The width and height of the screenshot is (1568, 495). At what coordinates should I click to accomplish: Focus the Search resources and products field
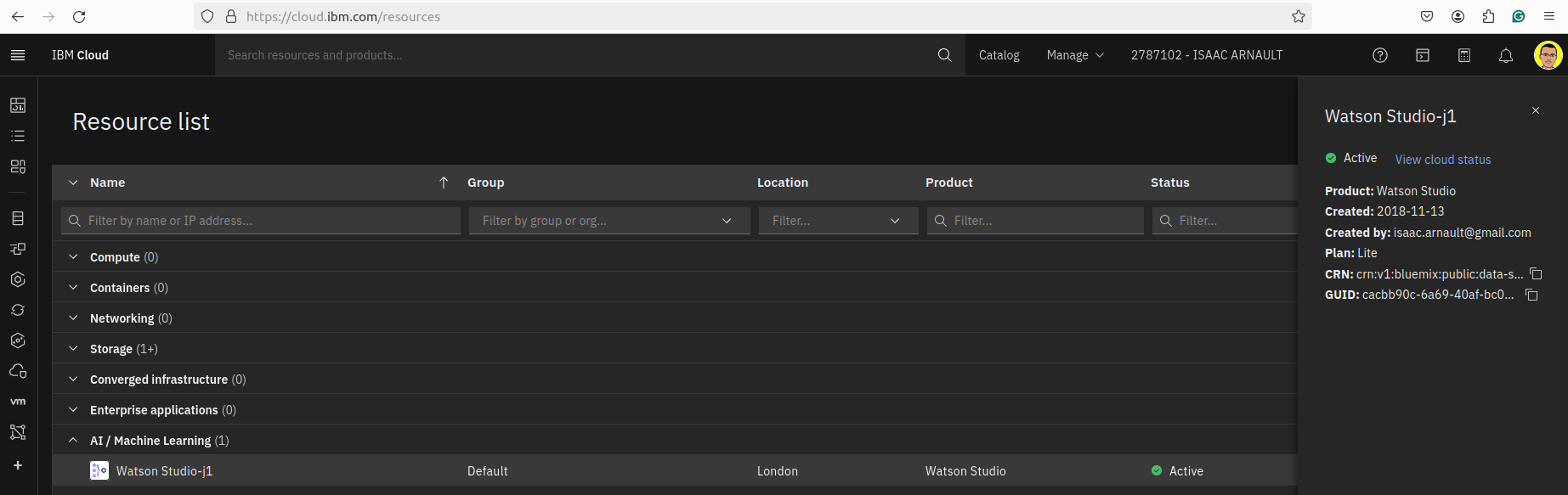coord(578,55)
